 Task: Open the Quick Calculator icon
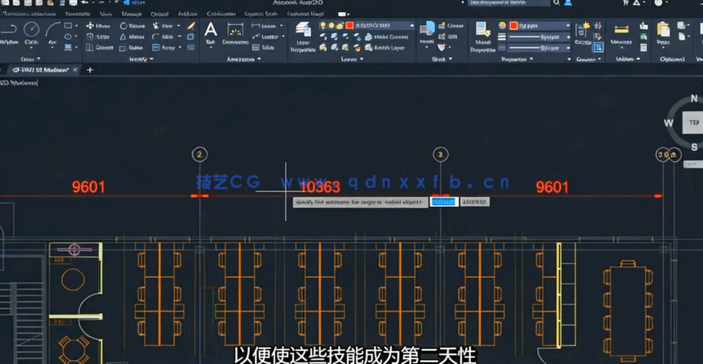pos(644,47)
